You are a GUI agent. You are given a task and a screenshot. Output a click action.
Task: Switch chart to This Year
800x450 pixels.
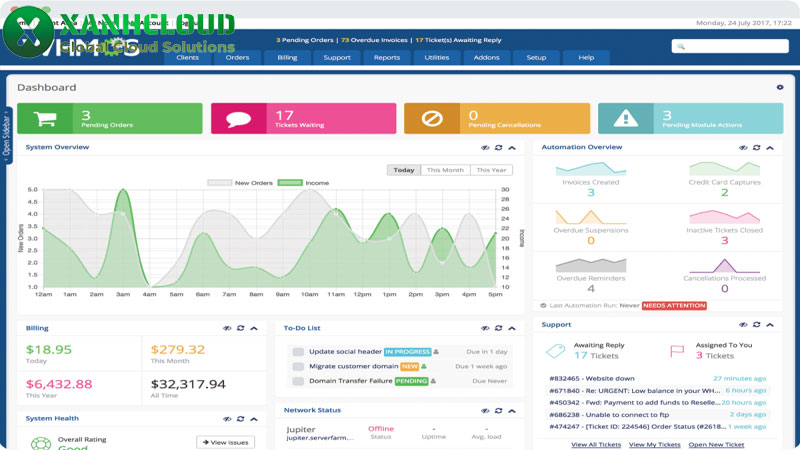coord(491,170)
